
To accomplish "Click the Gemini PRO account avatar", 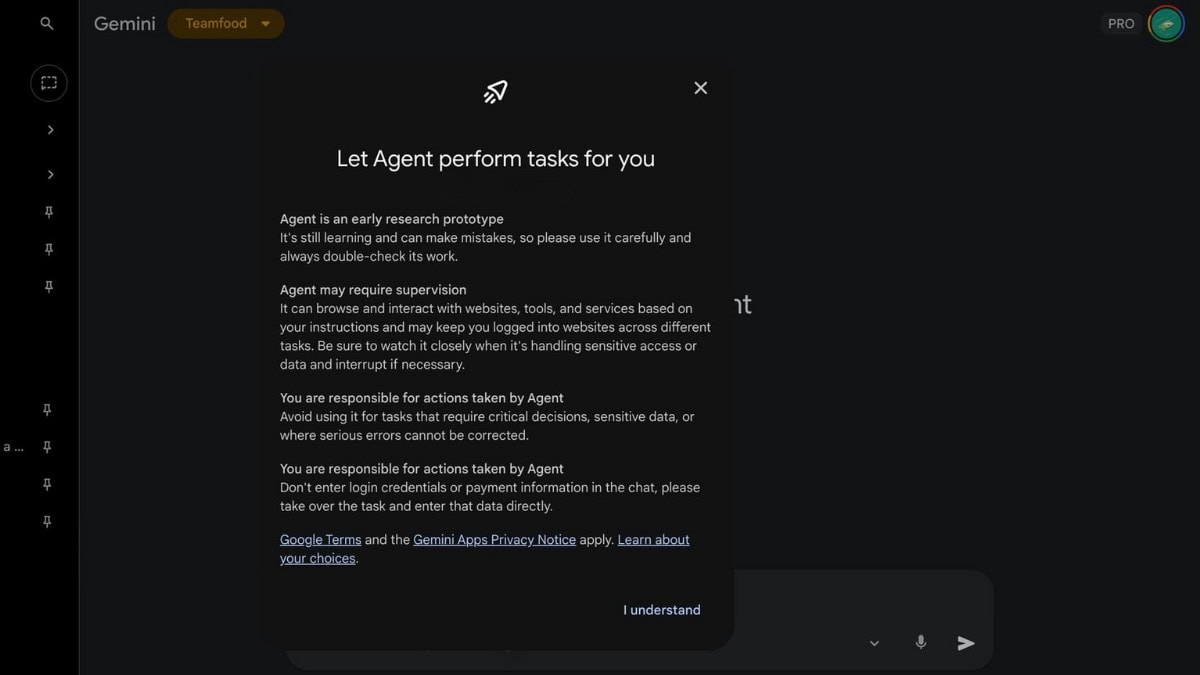I will tap(1166, 23).
